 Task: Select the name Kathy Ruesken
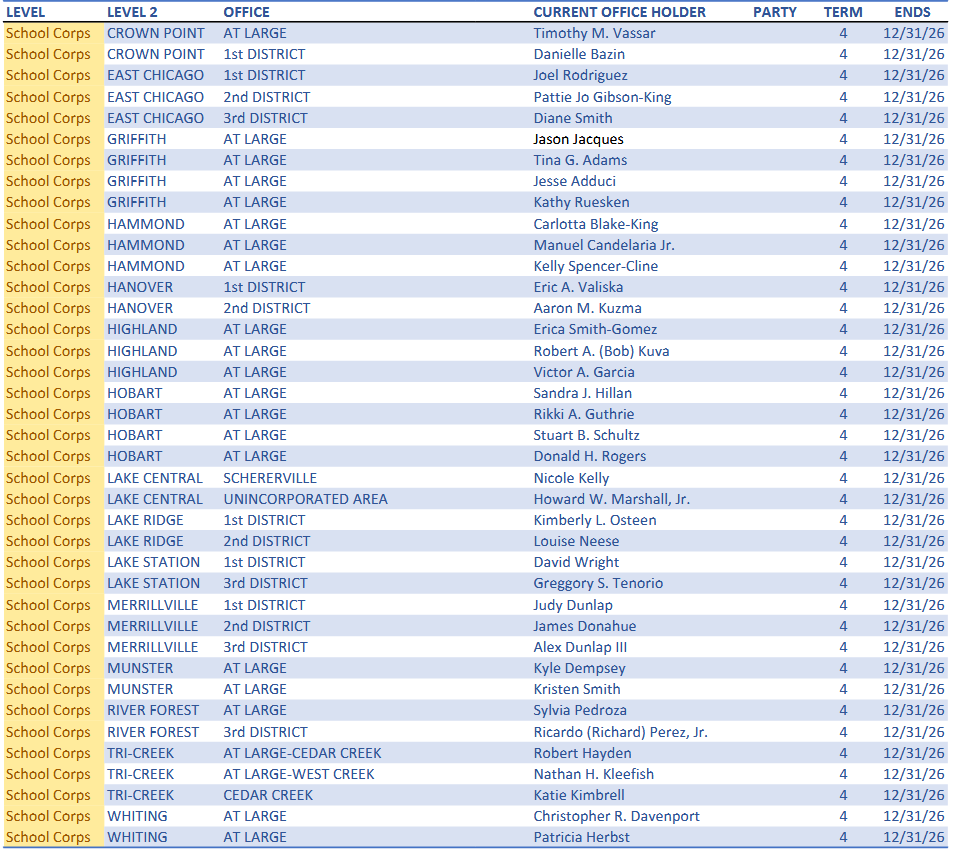[x=582, y=202]
